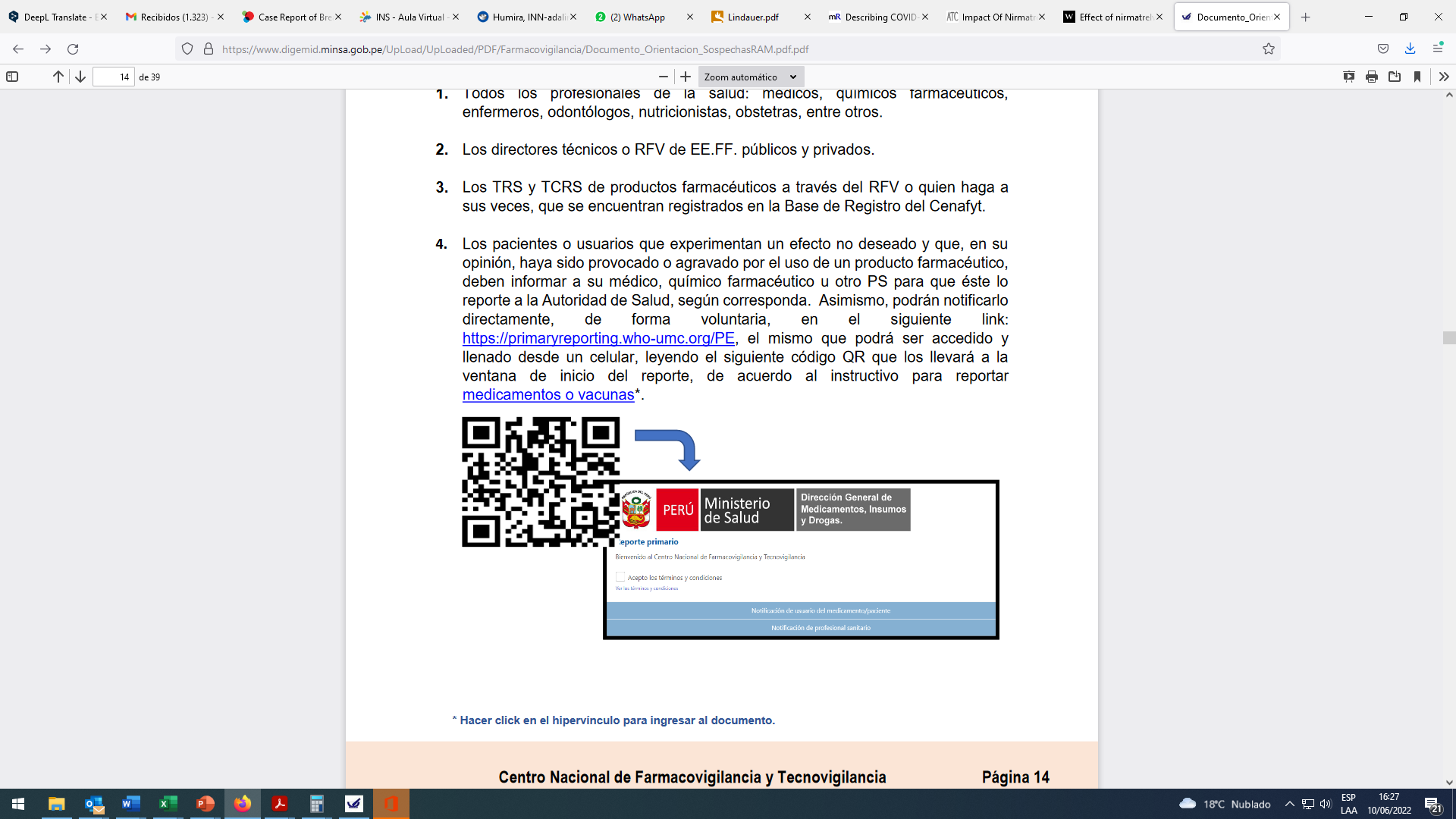Image resolution: width=1456 pixels, height=819 pixels.
Task: Open the PDF tools chevron menu
Action: (1443, 77)
